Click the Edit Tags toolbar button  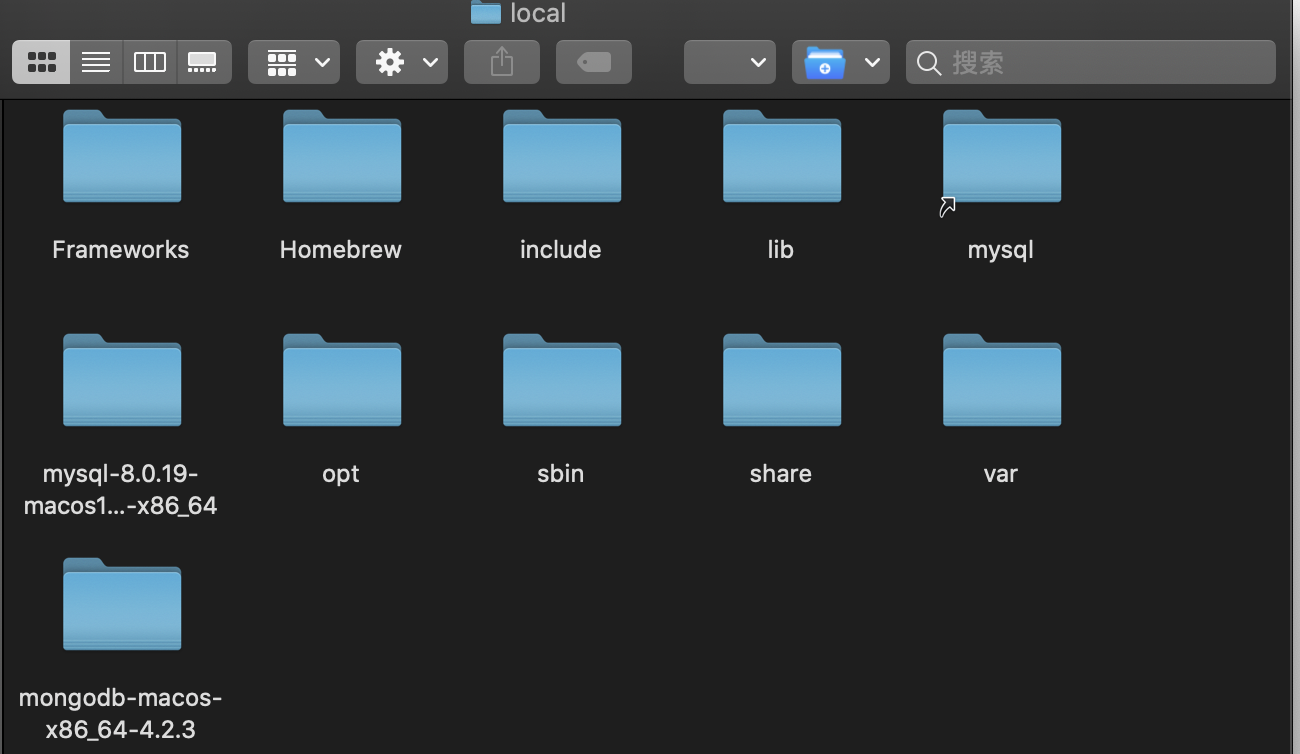coord(594,62)
